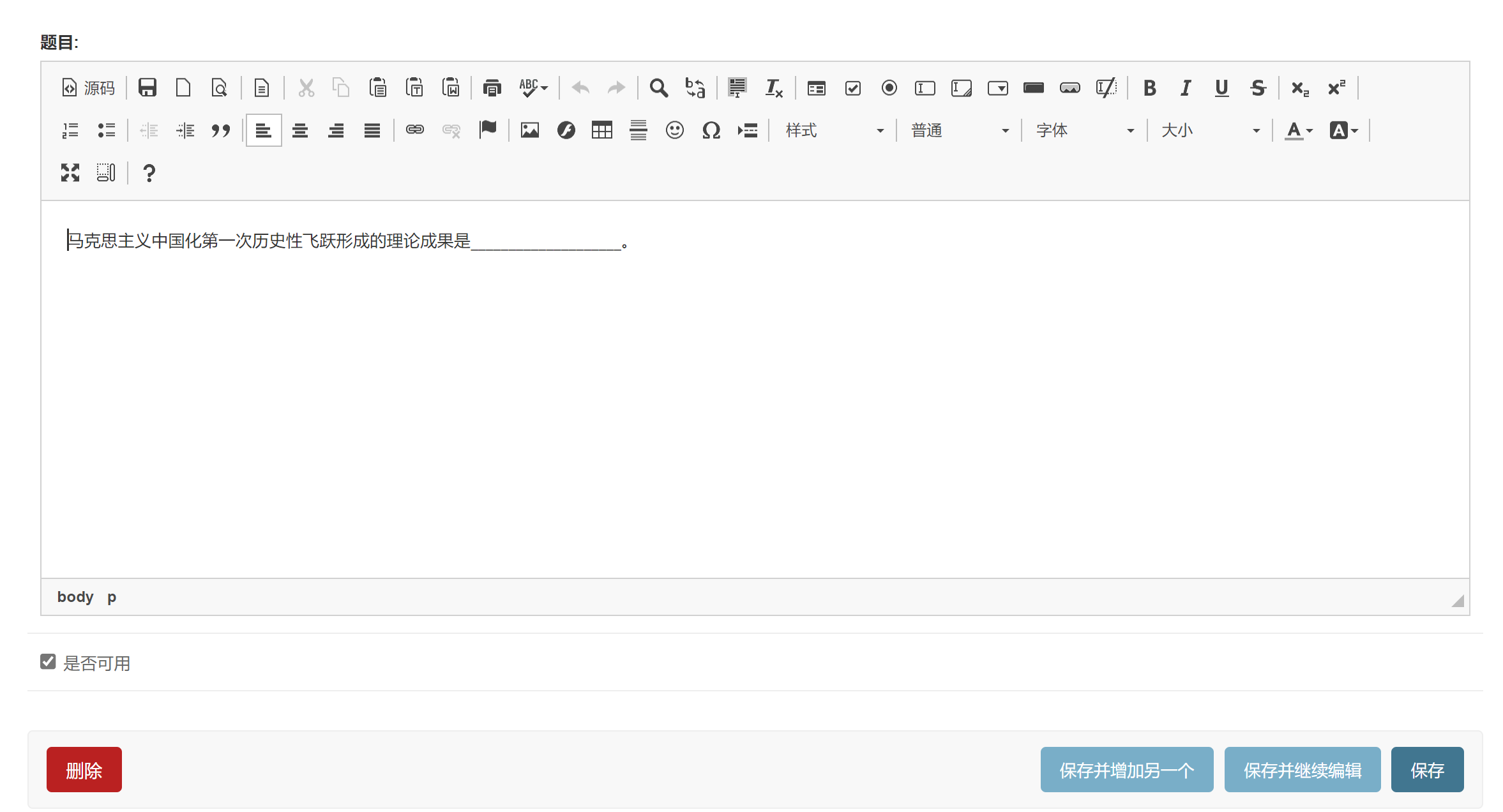This screenshot has height=812, width=1503.
Task: Open the 普通 paragraph format dropdown
Action: 959,130
